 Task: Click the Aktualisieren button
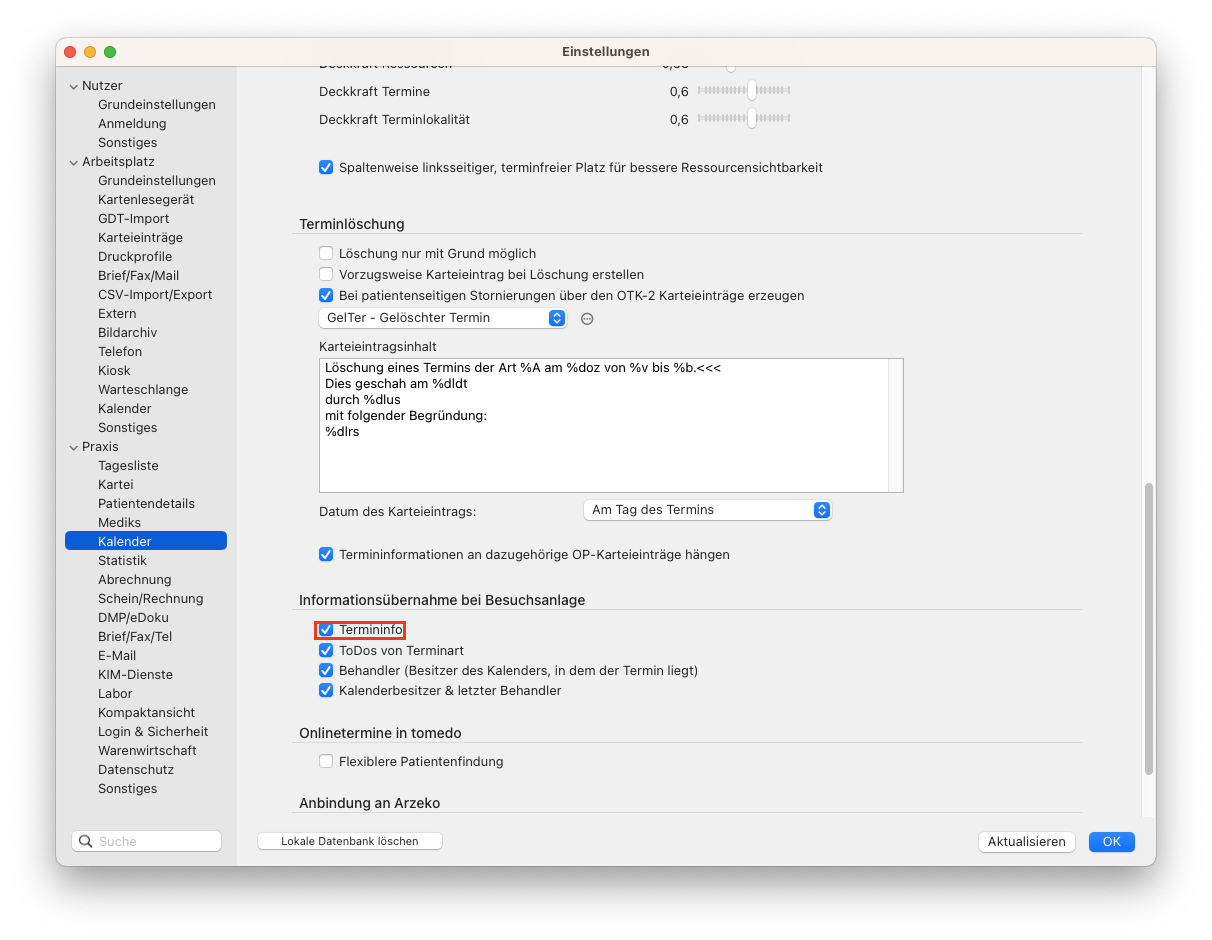tap(1027, 842)
